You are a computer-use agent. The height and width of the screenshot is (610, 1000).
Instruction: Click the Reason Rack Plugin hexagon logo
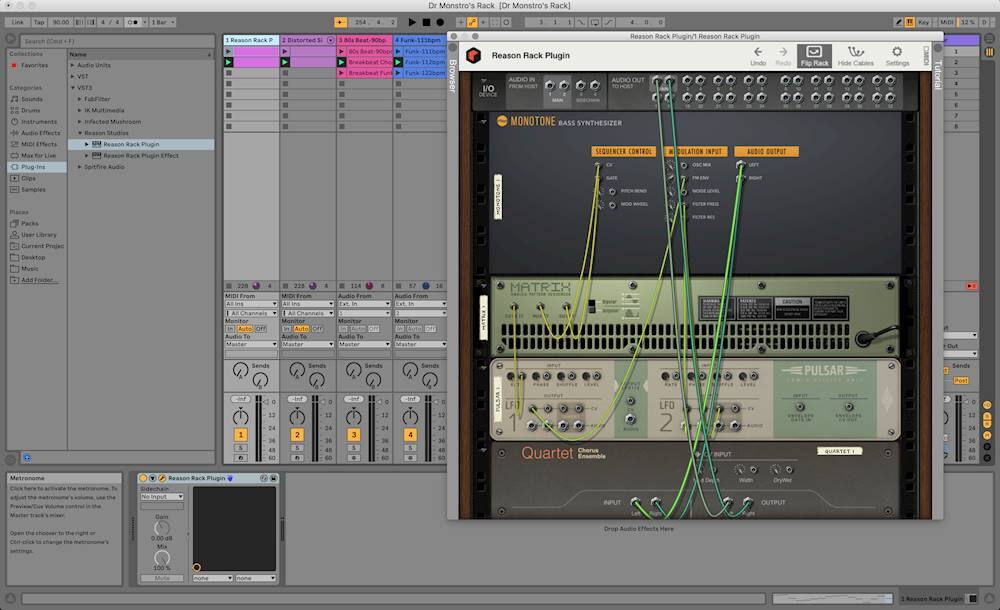click(473, 56)
